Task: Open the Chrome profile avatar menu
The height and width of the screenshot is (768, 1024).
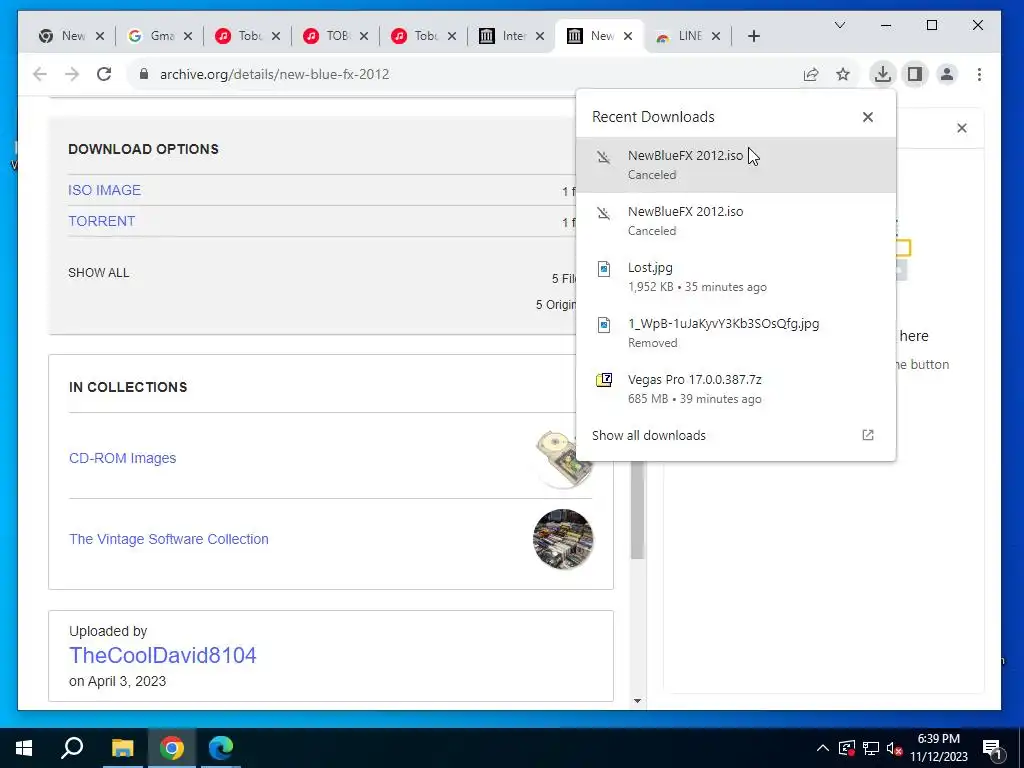Action: (x=947, y=74)
